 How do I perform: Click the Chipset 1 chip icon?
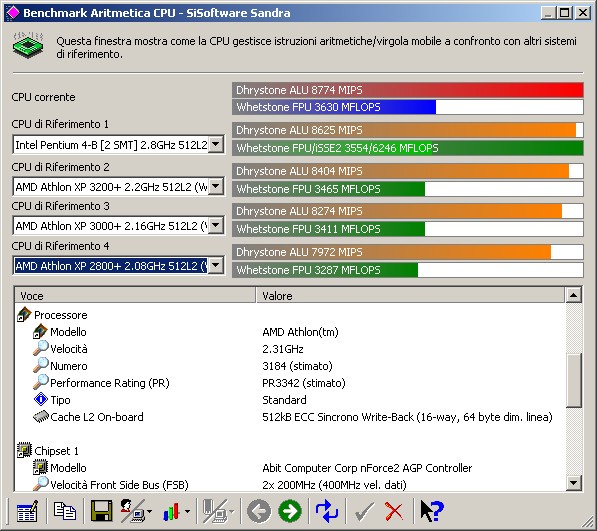24,450
